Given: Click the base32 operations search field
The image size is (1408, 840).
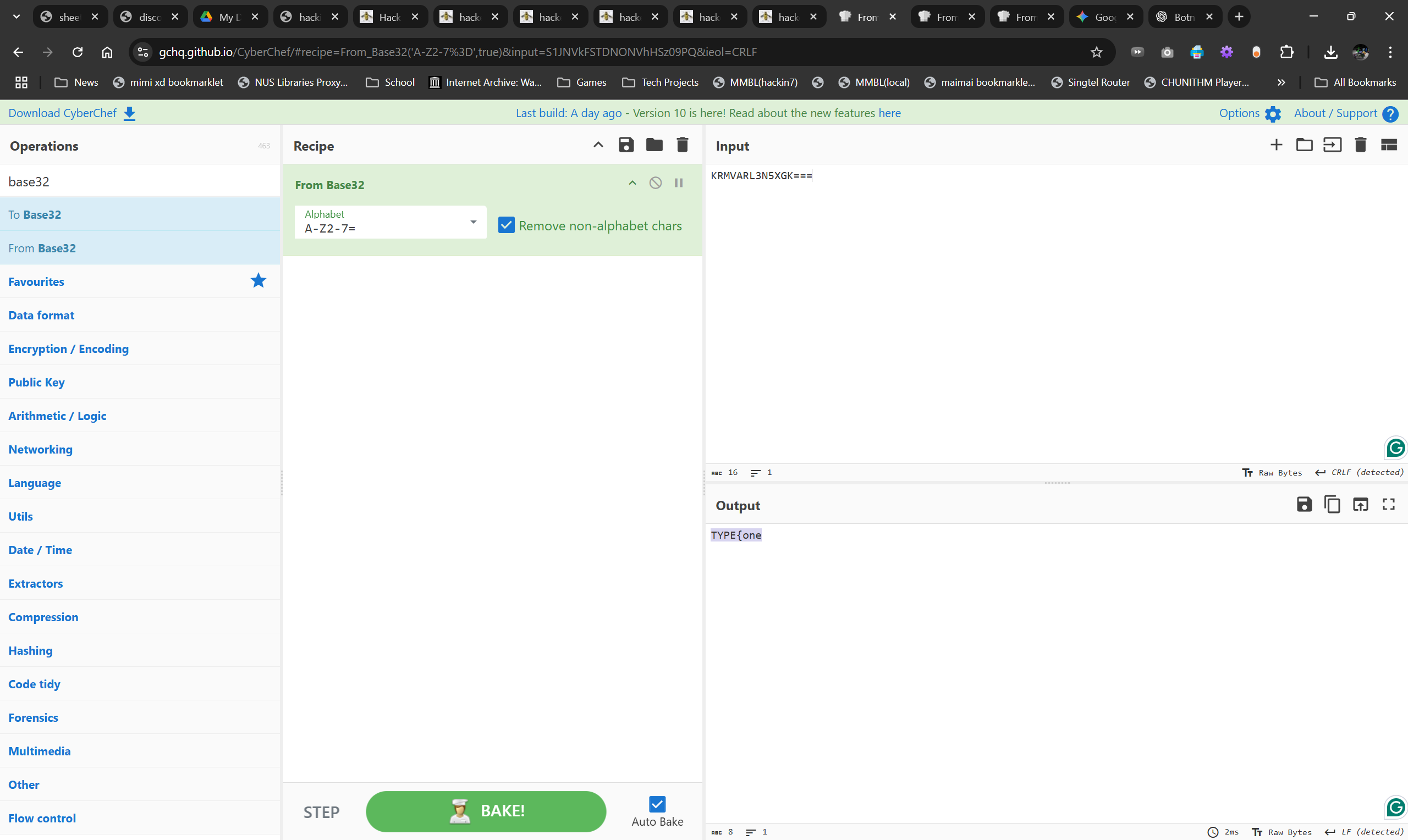Looking at the screenshot, I should pos(140,181).
